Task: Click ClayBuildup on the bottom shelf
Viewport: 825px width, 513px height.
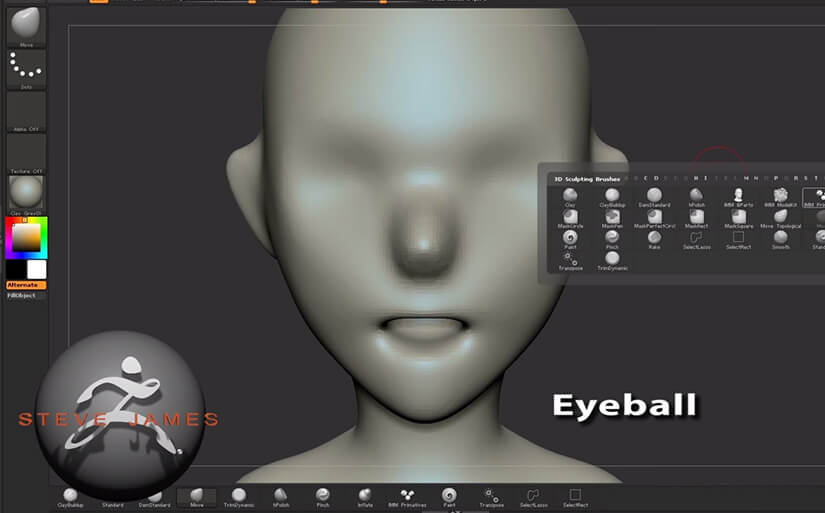Action: click(x=70, y=498)
